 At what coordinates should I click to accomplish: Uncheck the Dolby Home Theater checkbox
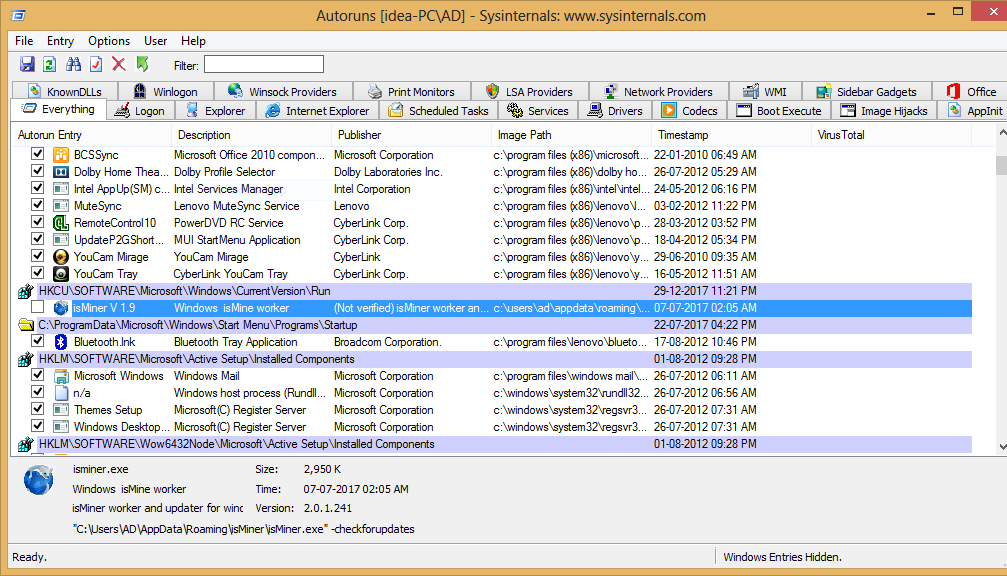tap(38, 171)
